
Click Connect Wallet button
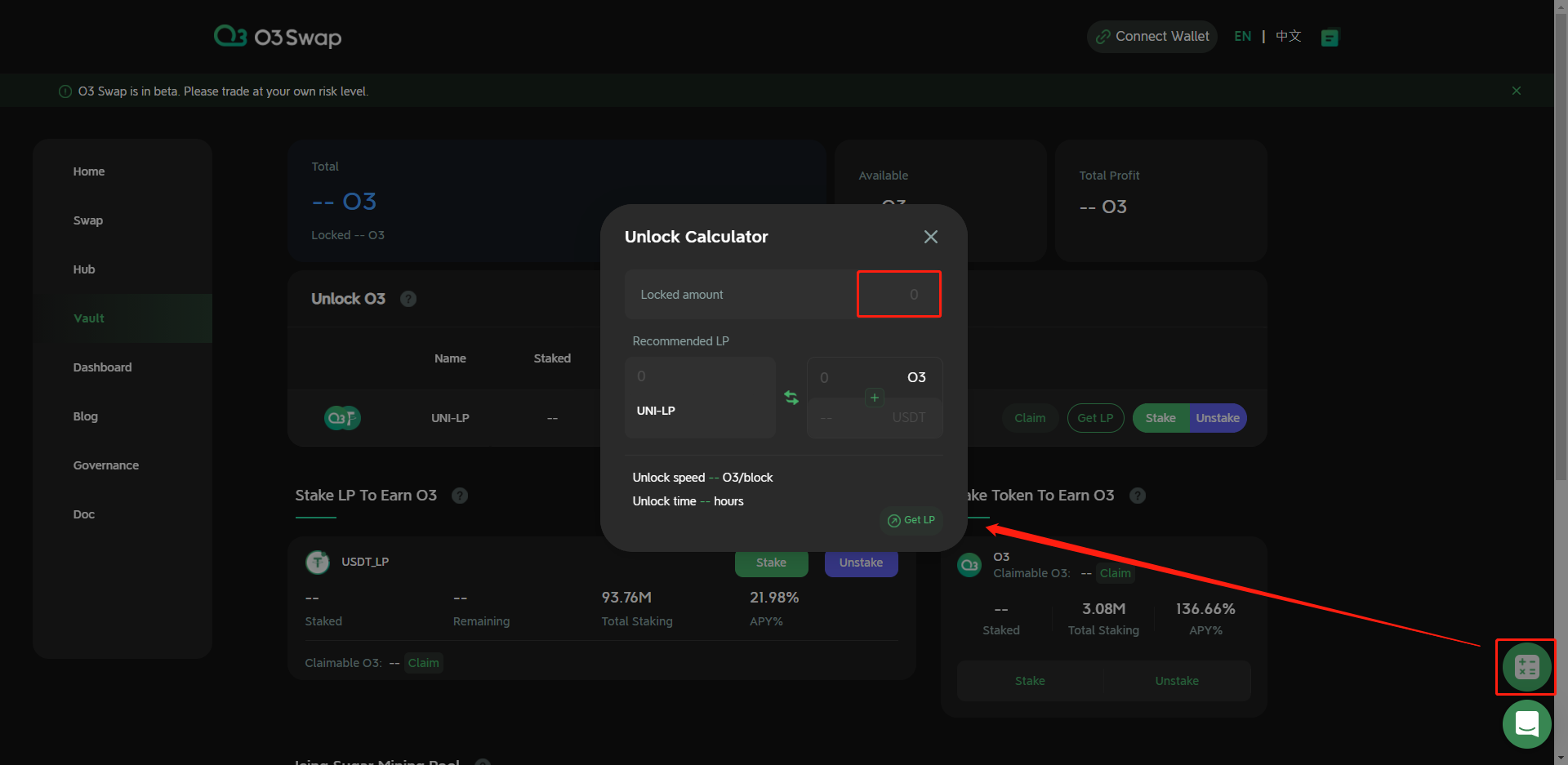pyautogui.click(x=1152, y=37)
